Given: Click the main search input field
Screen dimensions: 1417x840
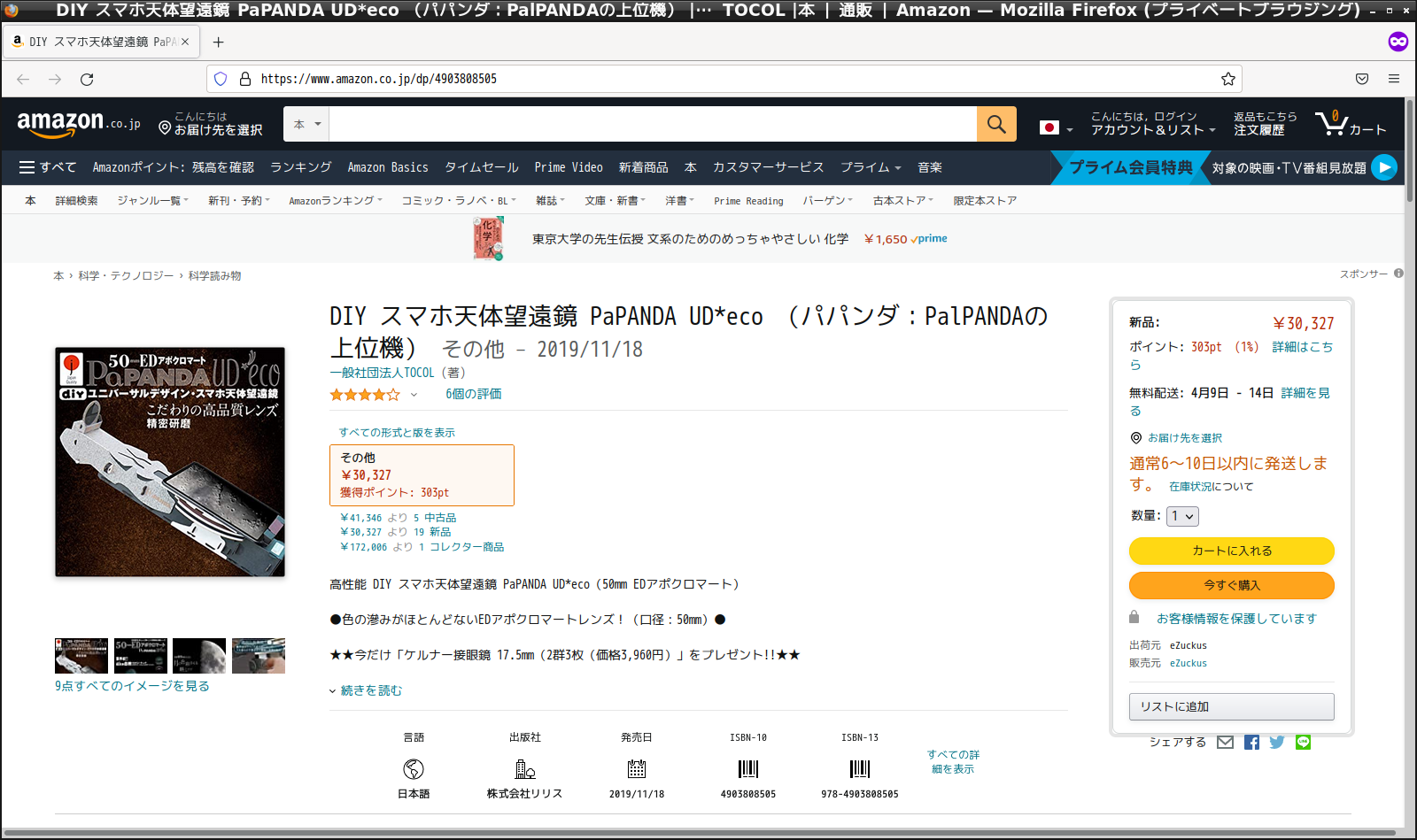Looking at the screenshot, I should (x=653, y=124).
